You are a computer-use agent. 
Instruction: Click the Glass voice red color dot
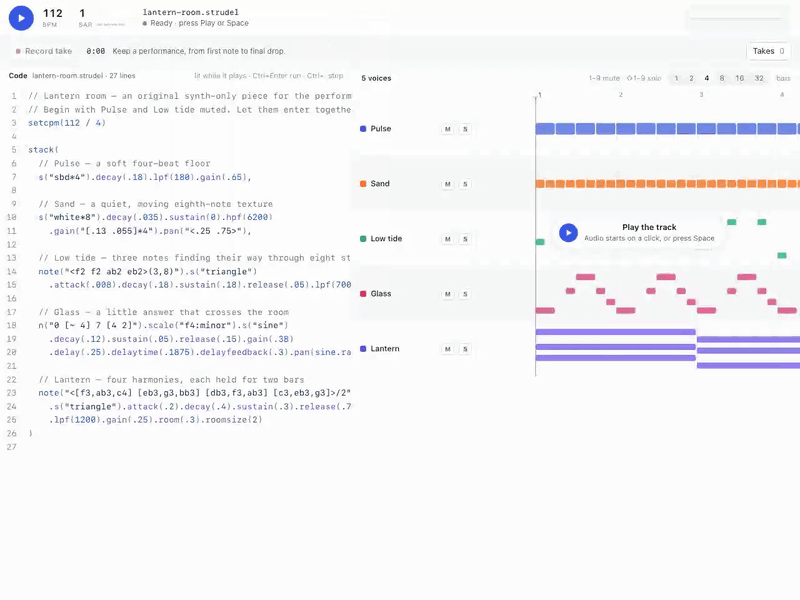[363, 293]
